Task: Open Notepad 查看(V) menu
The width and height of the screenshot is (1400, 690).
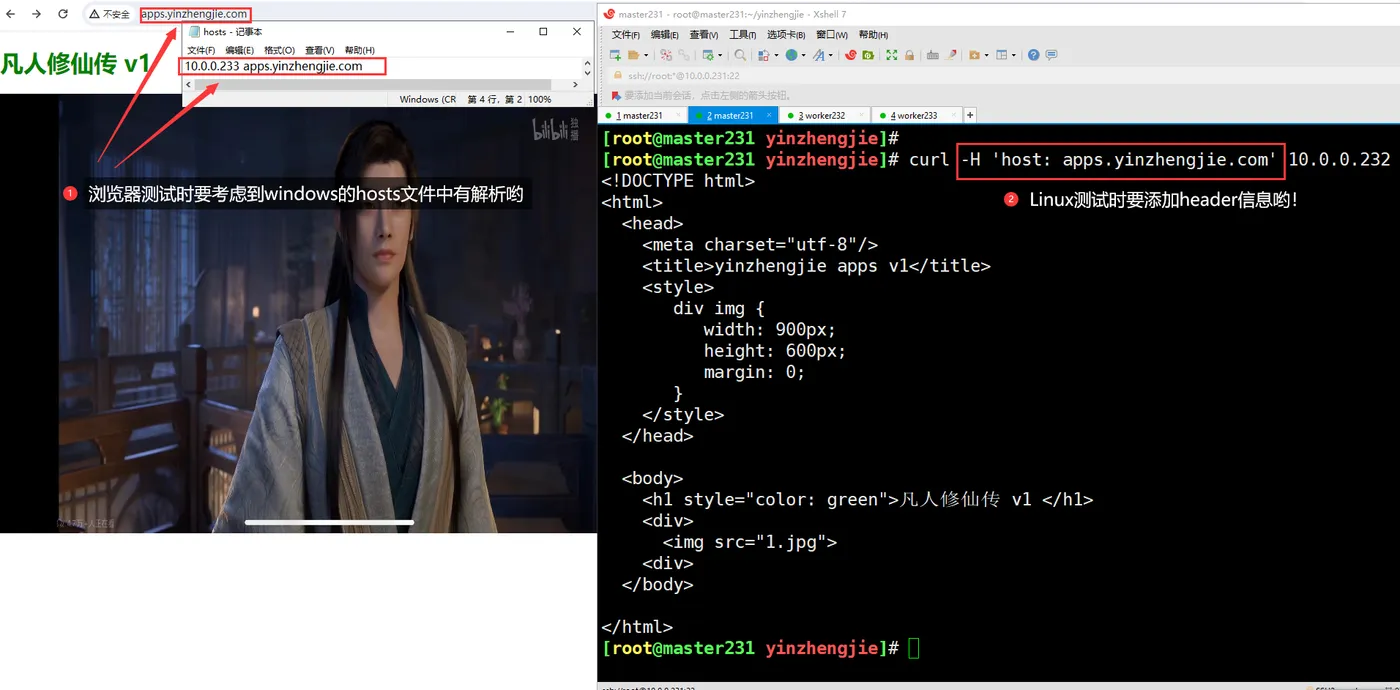Action: coord(320,50)
